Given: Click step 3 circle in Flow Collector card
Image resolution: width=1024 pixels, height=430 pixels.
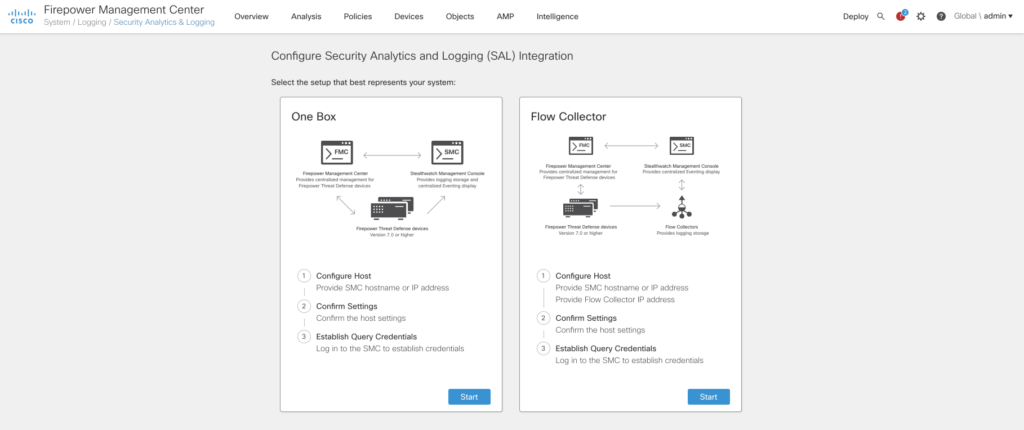Looking at the screenshot, I should pos(543,348).
